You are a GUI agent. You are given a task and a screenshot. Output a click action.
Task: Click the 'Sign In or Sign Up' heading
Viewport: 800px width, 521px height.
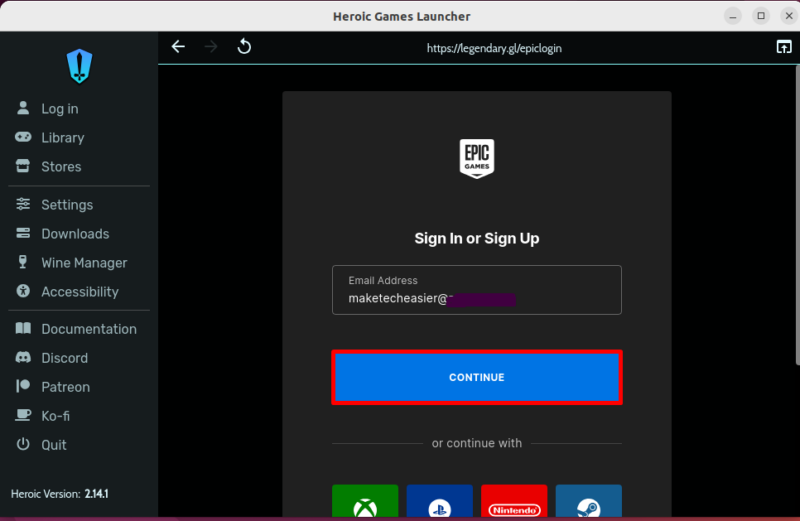pos(477,238)
